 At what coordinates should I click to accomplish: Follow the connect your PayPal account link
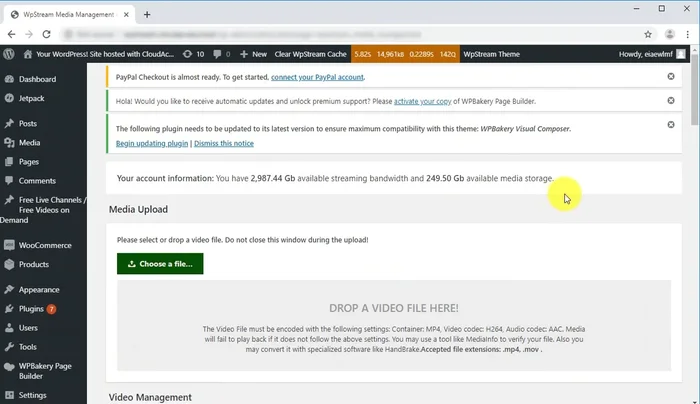[x=315, y=77]
